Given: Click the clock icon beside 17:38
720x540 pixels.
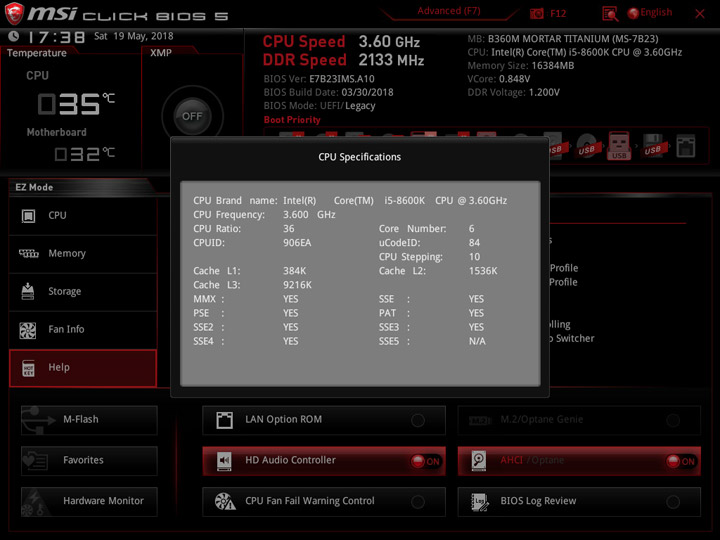Looking at the screenshot, I should pos(14,36).
